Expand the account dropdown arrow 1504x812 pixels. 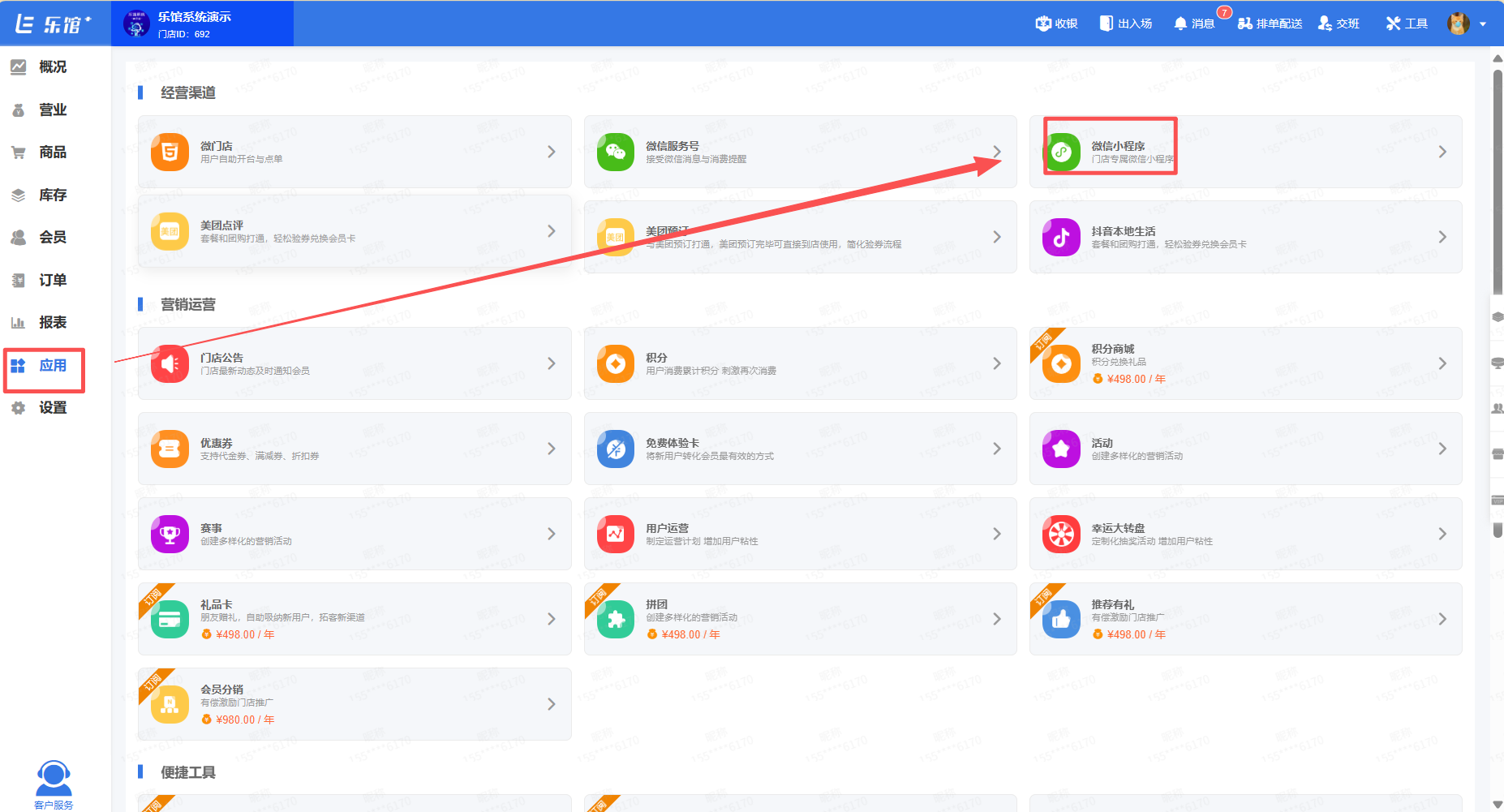click(x=1483, y=24)
